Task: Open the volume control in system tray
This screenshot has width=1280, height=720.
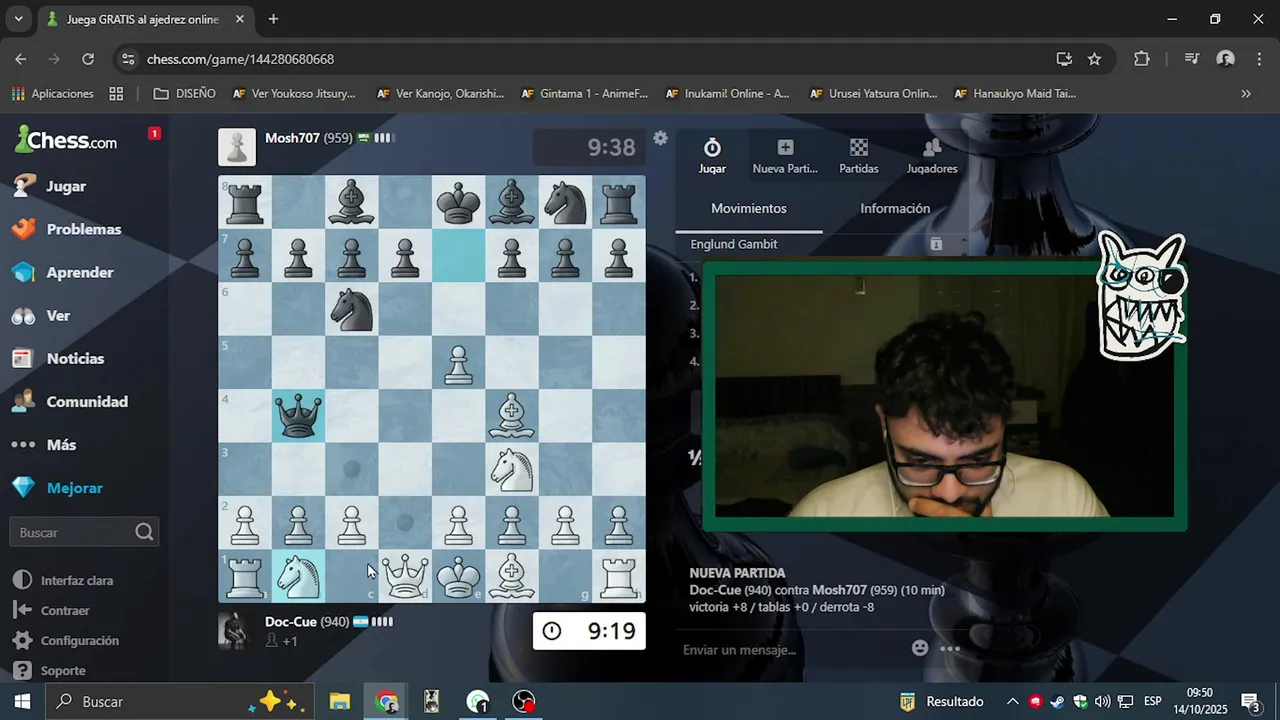Action: coord(1102,701)
